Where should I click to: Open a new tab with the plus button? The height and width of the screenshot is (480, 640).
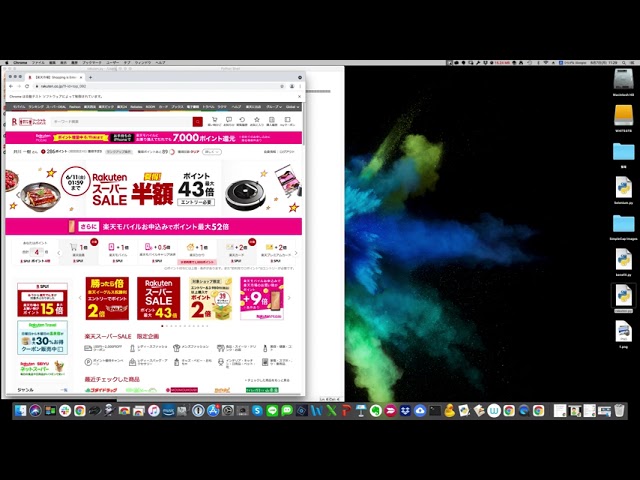[91, 77]
